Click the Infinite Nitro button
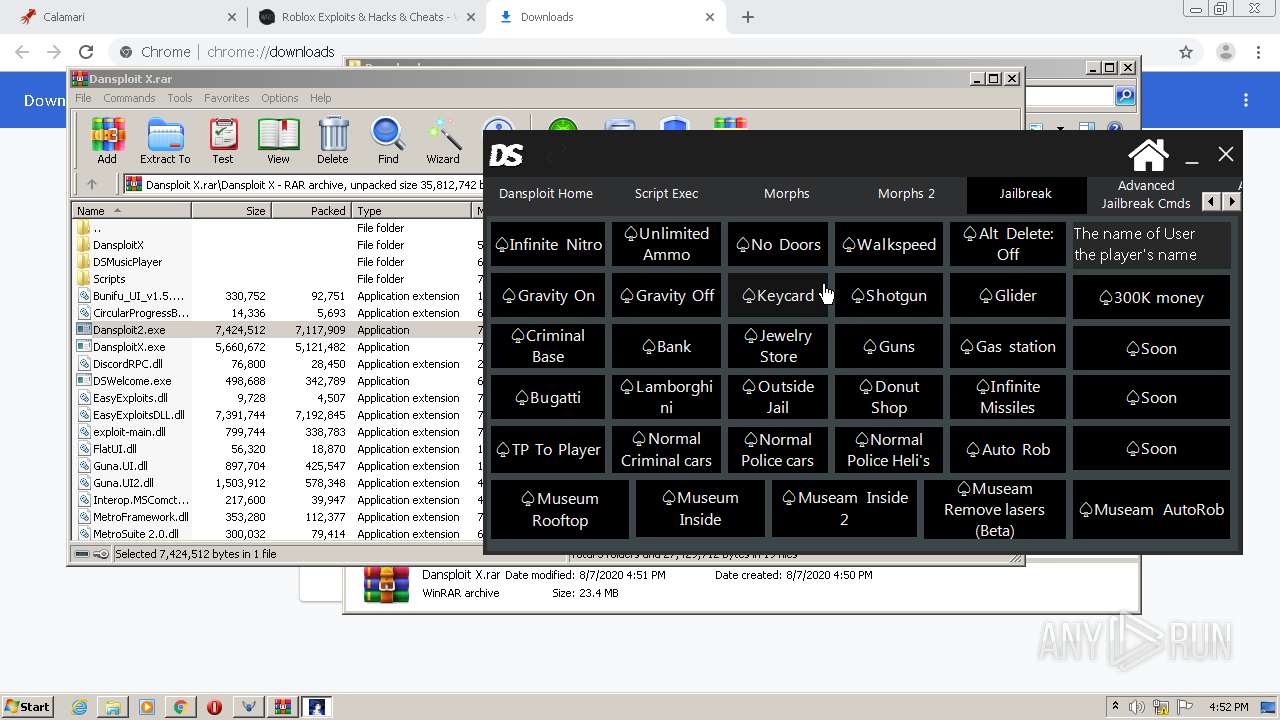Viewport: 1280px width, 720px height. pos(549,244)
